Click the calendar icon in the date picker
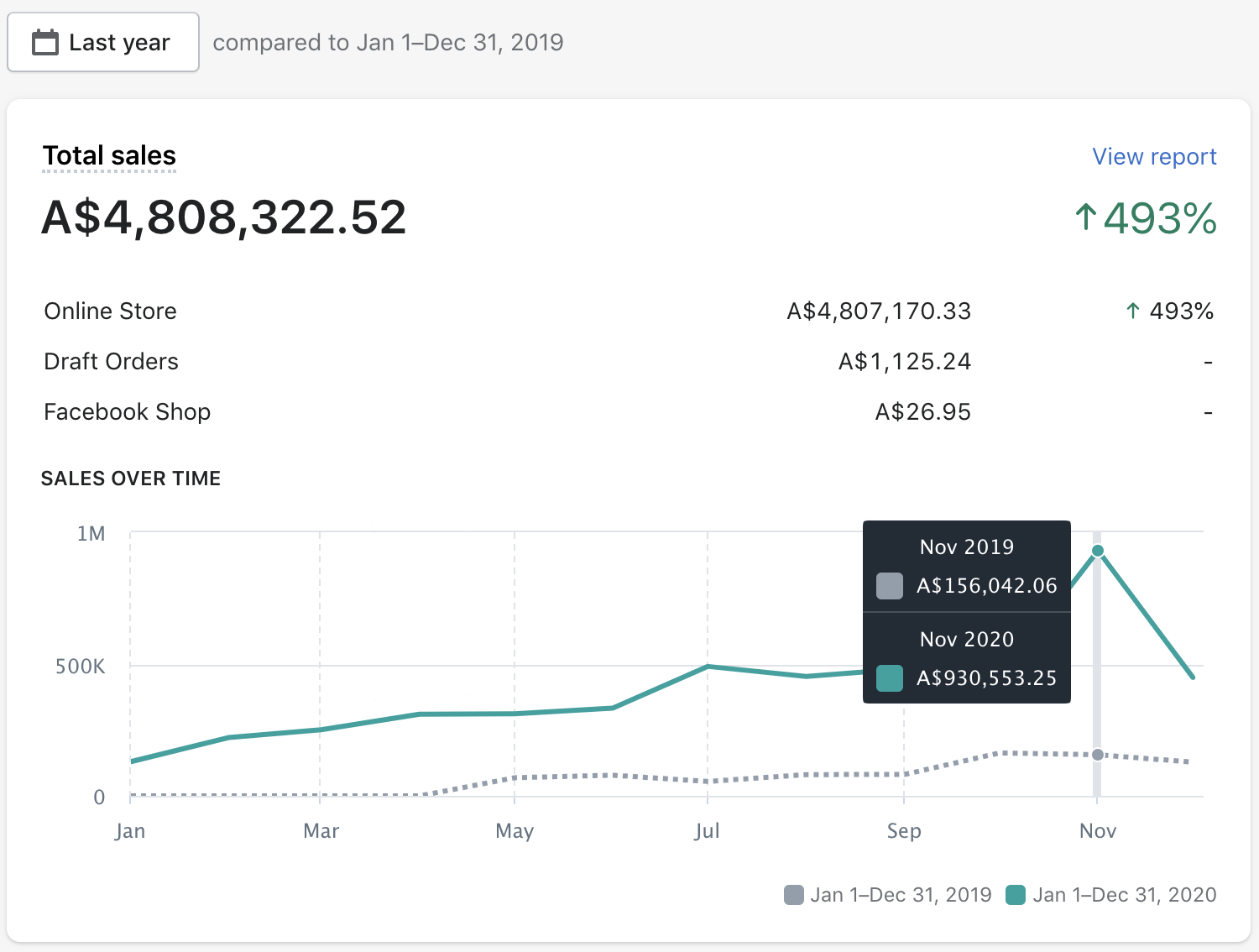Viewport: 1259px width, 952px height. click(x=45, y=42)
